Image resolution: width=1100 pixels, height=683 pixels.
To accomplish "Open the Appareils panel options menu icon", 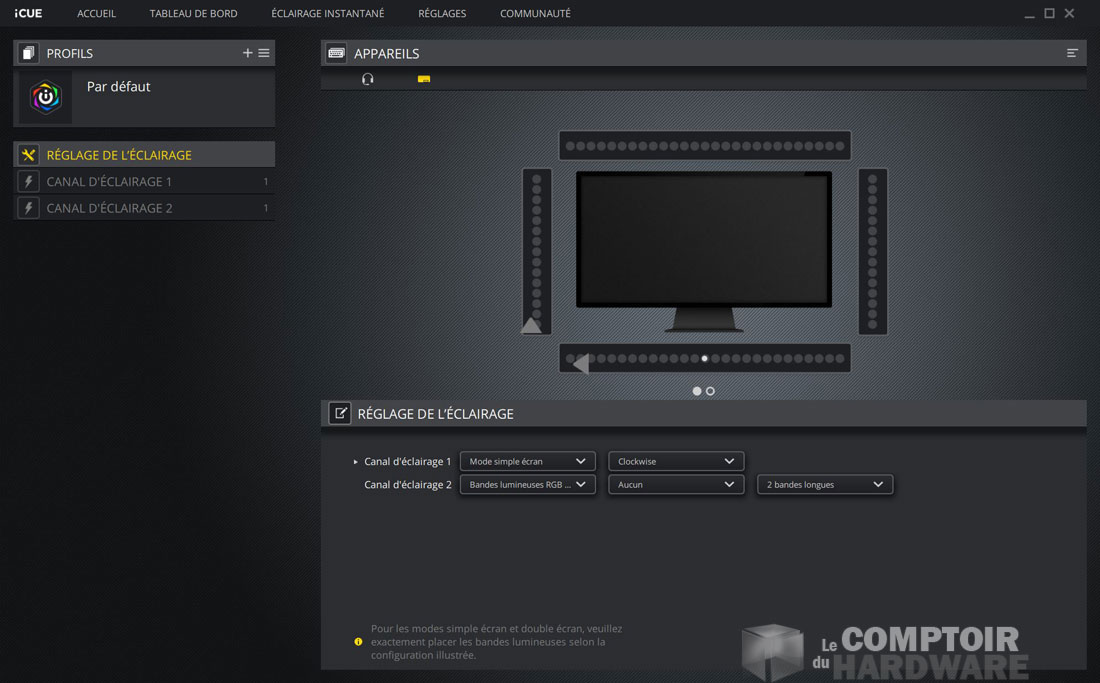I will coord(1072,53).
